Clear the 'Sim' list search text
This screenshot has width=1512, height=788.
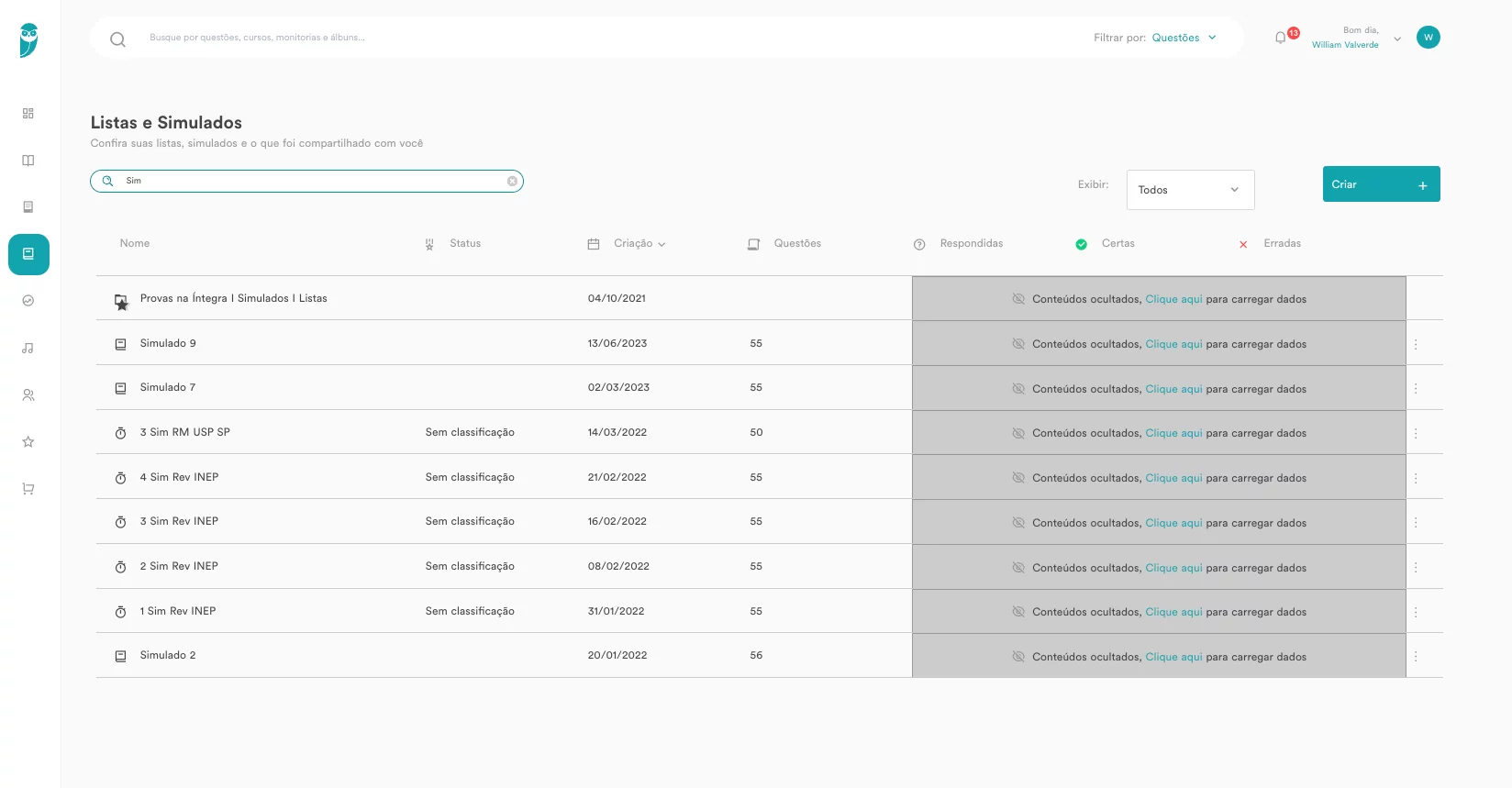click(512, 182)
